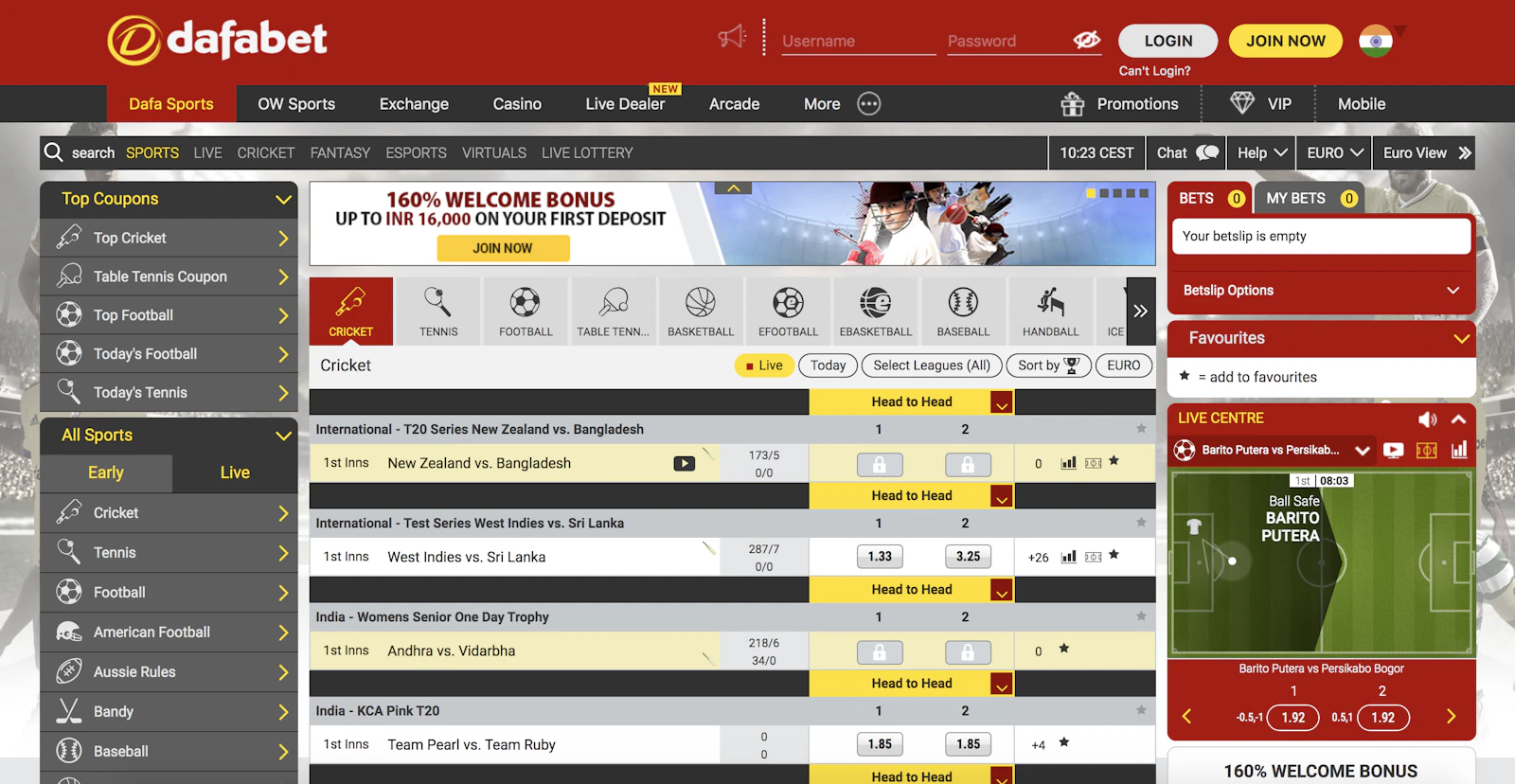
Task: Open the Table Tennis sport icon tab
Action: (614, 311)
